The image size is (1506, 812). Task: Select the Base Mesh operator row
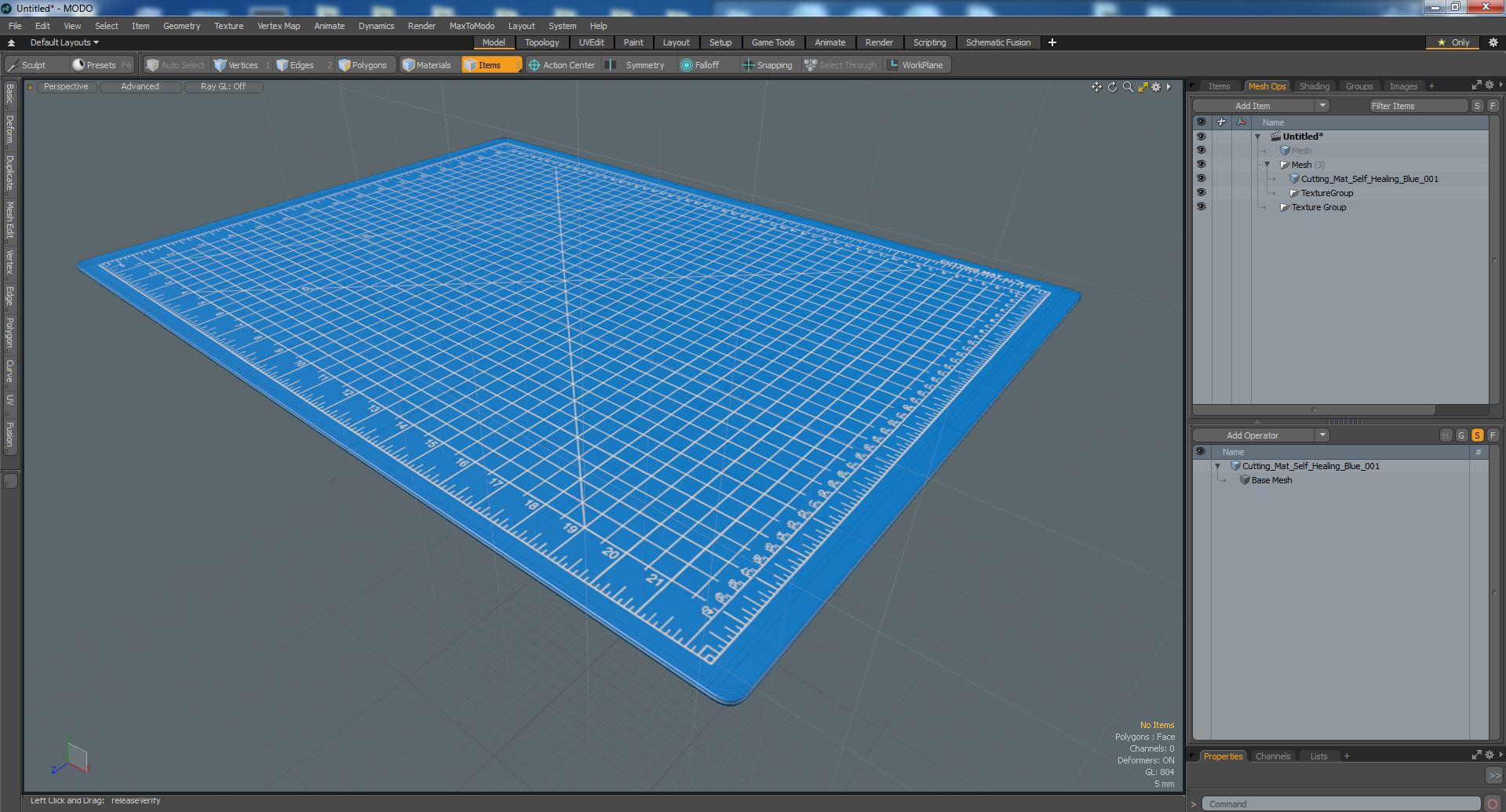[1341, 480]
